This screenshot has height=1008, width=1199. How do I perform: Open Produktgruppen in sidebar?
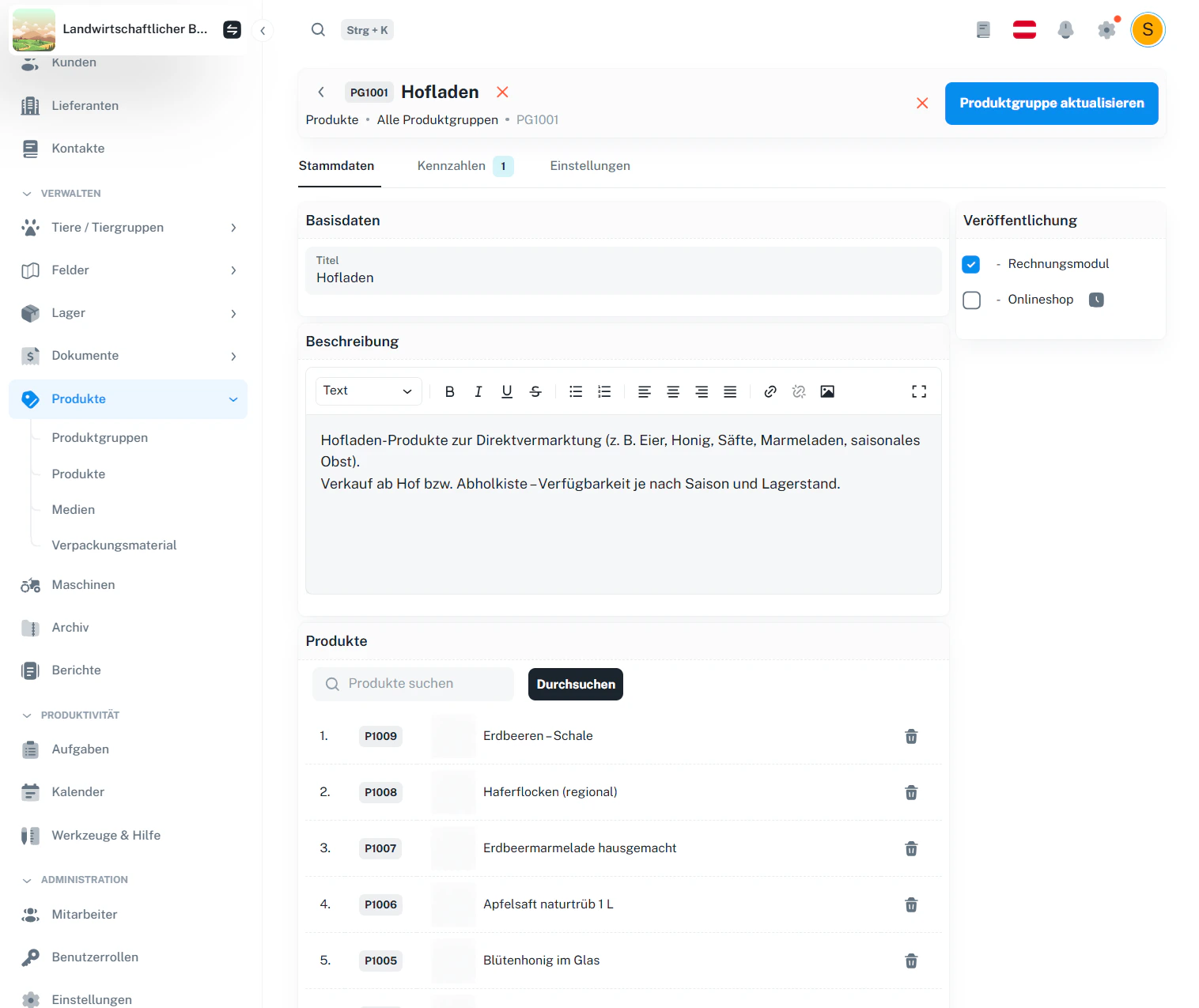click(100, 438)
